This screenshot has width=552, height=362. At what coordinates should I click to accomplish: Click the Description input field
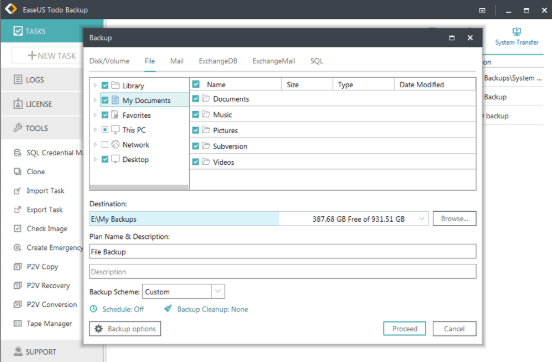click(x=283, y=272)
